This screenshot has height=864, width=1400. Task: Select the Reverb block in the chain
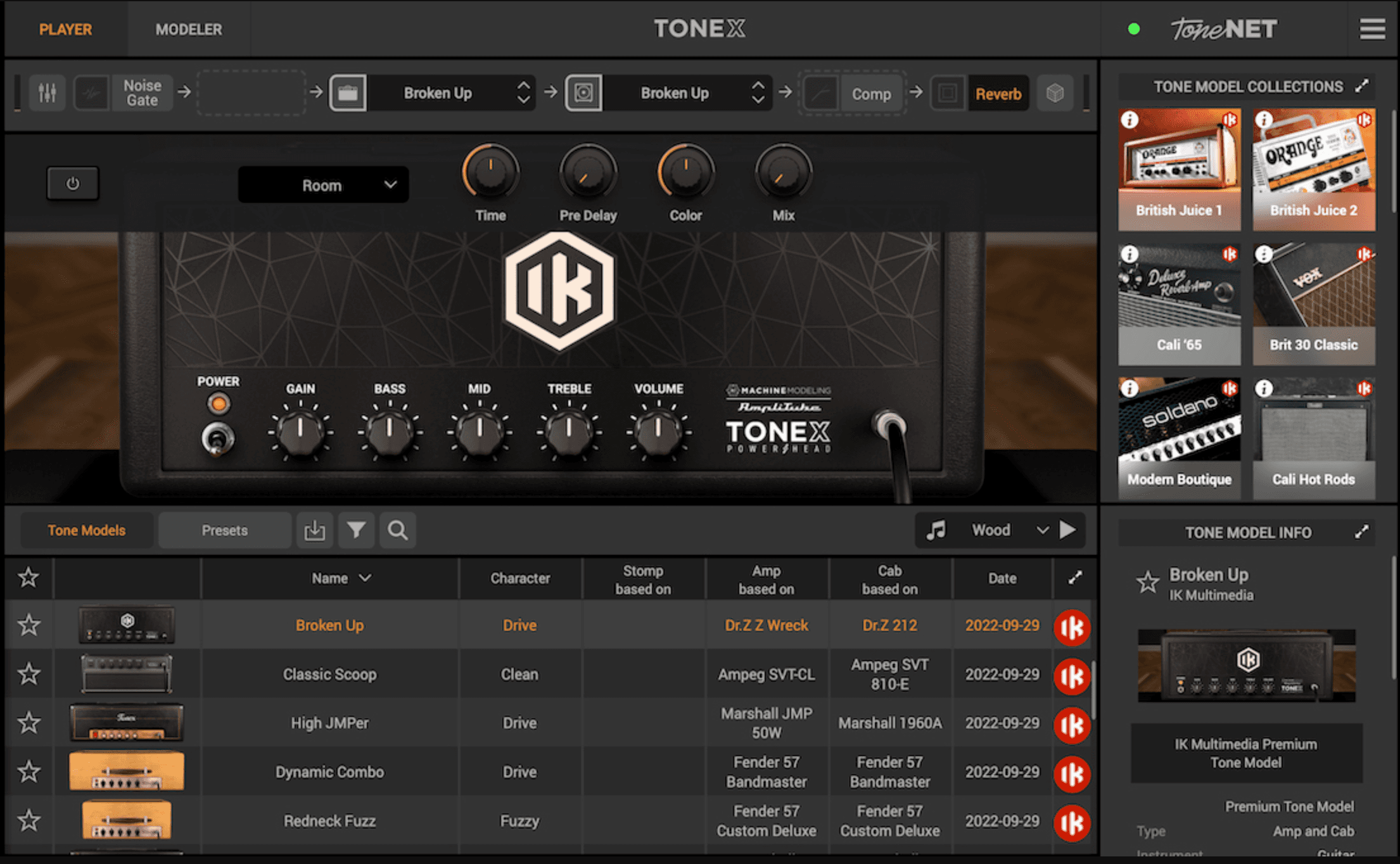pyautogui.click(x=998, y=94)
